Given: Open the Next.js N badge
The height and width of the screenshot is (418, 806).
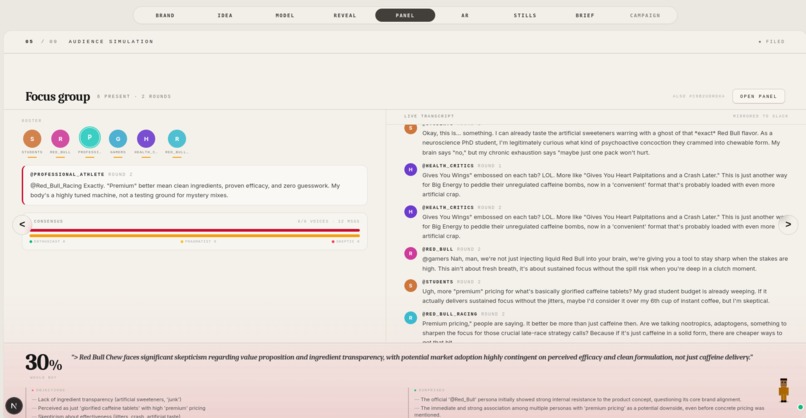Looking at the screenshot, I should coord(14,406).
